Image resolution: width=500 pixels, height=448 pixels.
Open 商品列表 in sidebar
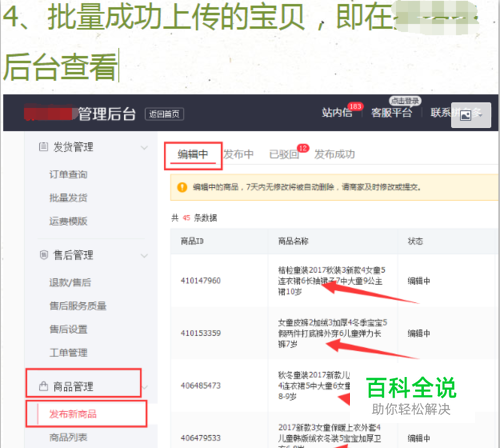pyautogui.click(x=68, y=437)
